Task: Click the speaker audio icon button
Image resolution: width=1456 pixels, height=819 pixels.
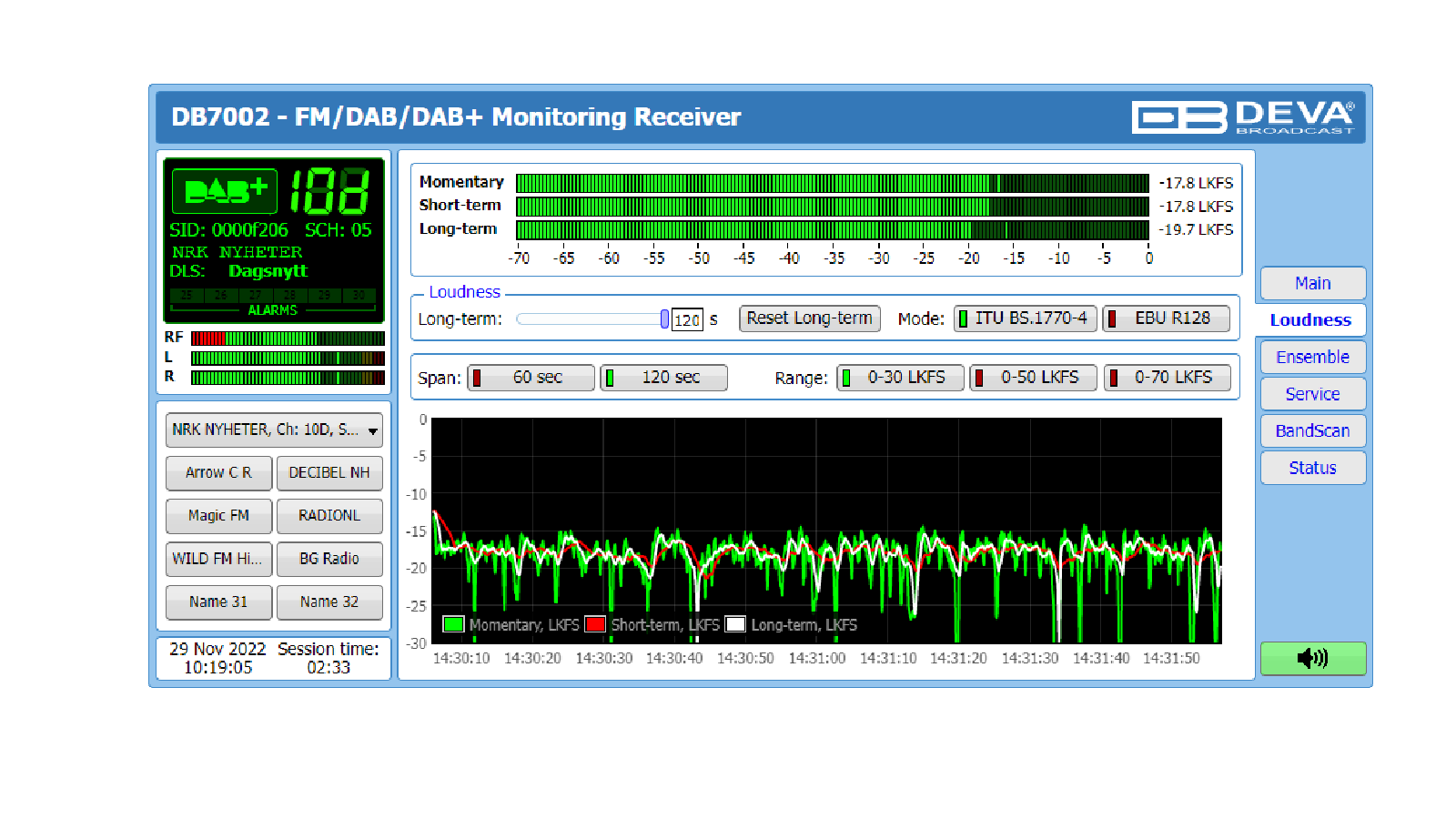Action: point(1312,658)
